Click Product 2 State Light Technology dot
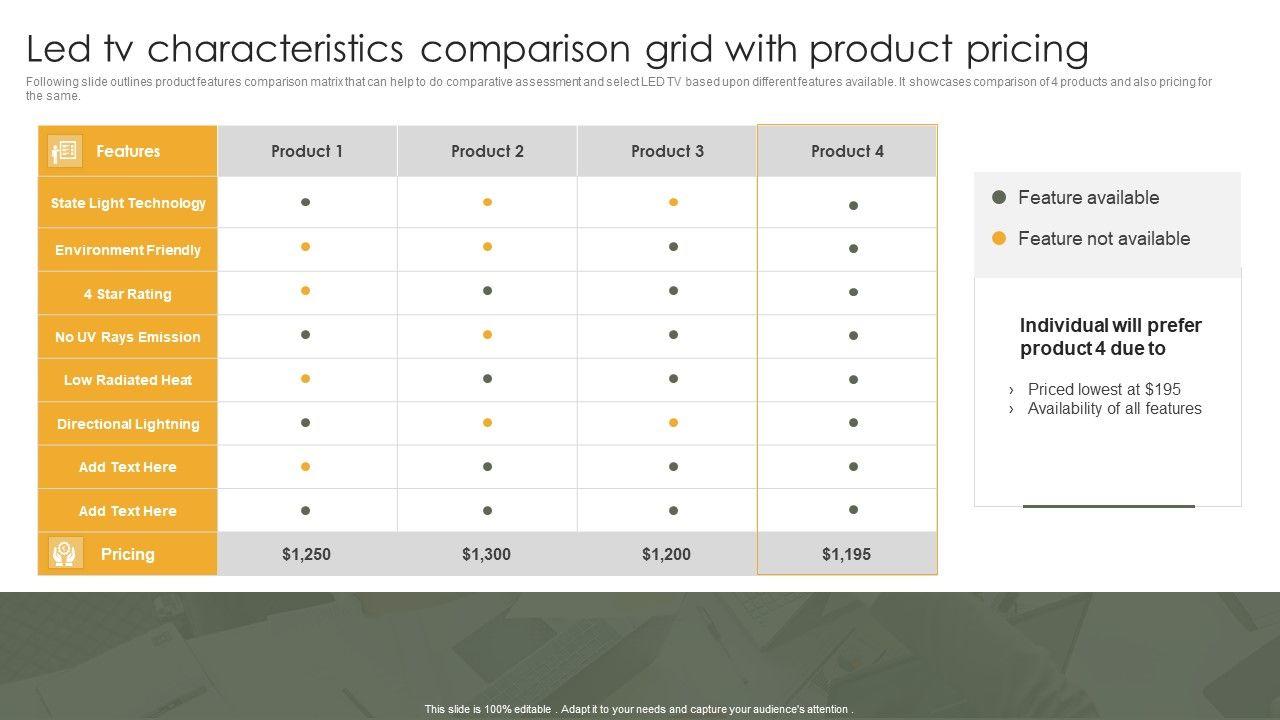The width and height of the screenshot is (1280, 720). point(487,202)
